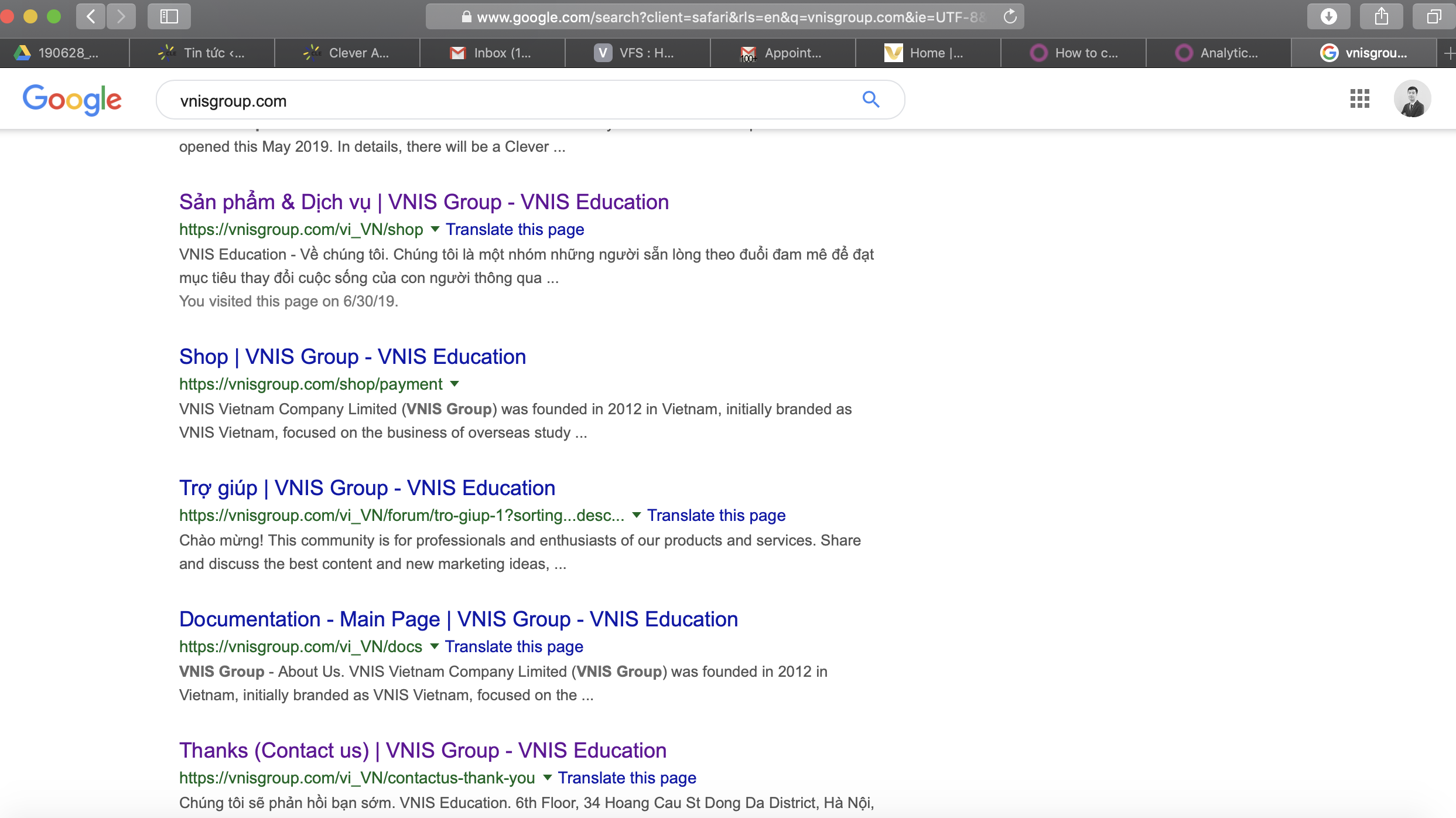Toggle the Safari sidebar button
The width and height of the screenshot is (1456, 818).
pyautogui.click(x=169, y=16)
